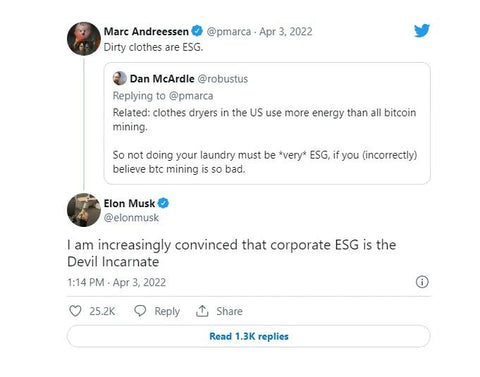Open the @robustus handle link
Viewport: 480px width, 377px height.
click(223, 79)
